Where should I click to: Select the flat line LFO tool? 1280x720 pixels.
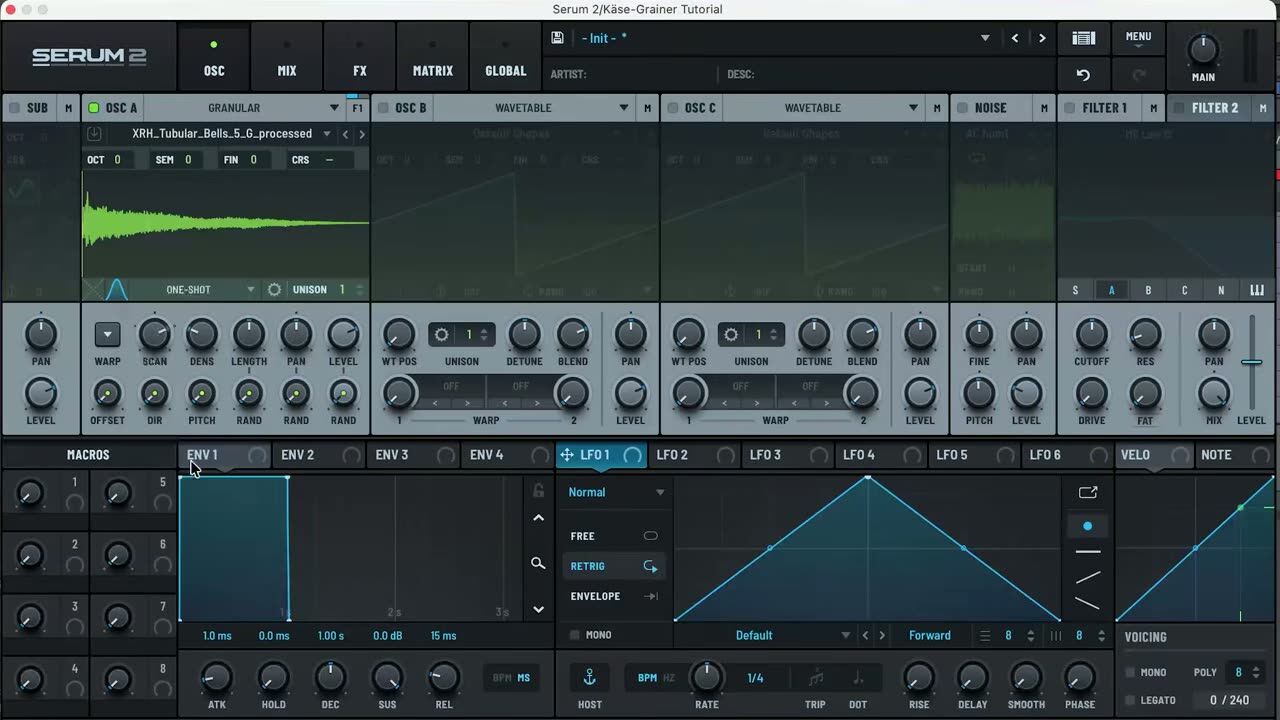click(1088, 552)
